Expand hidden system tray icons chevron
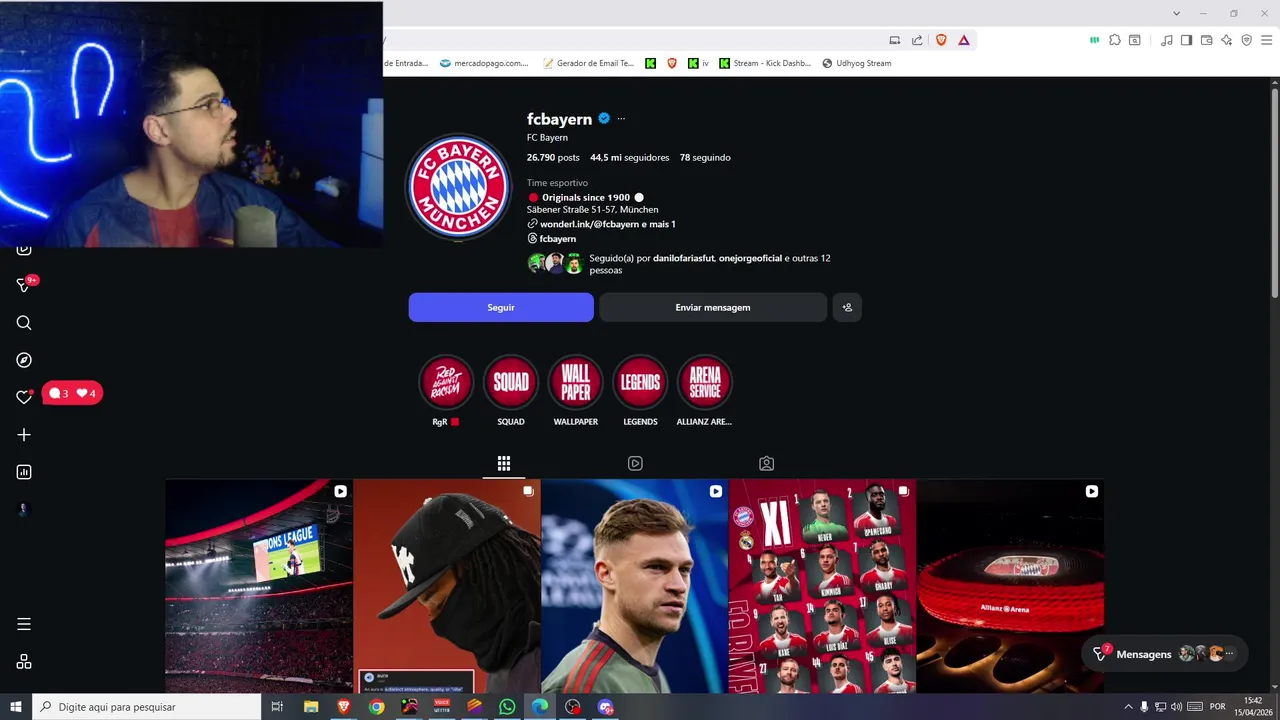 click(1128, 707)
